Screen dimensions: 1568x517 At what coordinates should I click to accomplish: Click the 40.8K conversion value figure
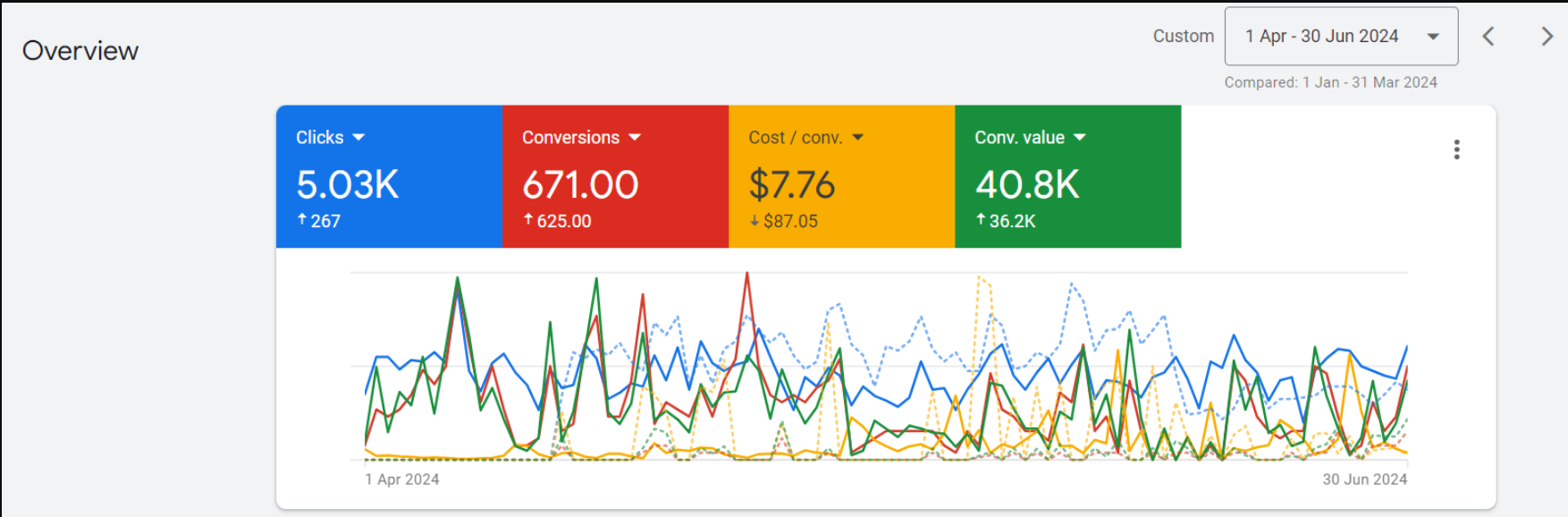coord(1027,185)
